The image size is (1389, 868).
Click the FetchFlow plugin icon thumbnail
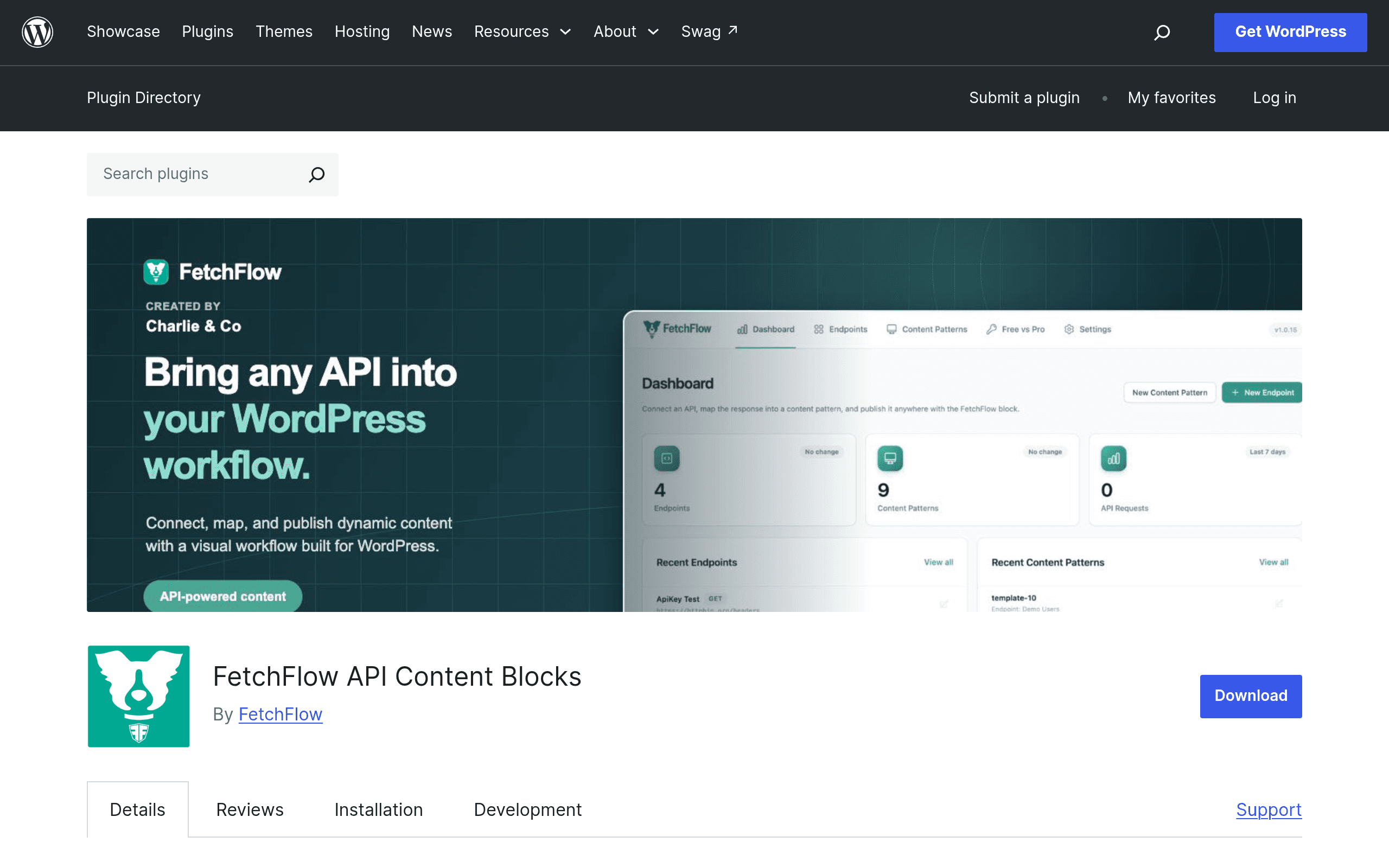click(138, 696)
